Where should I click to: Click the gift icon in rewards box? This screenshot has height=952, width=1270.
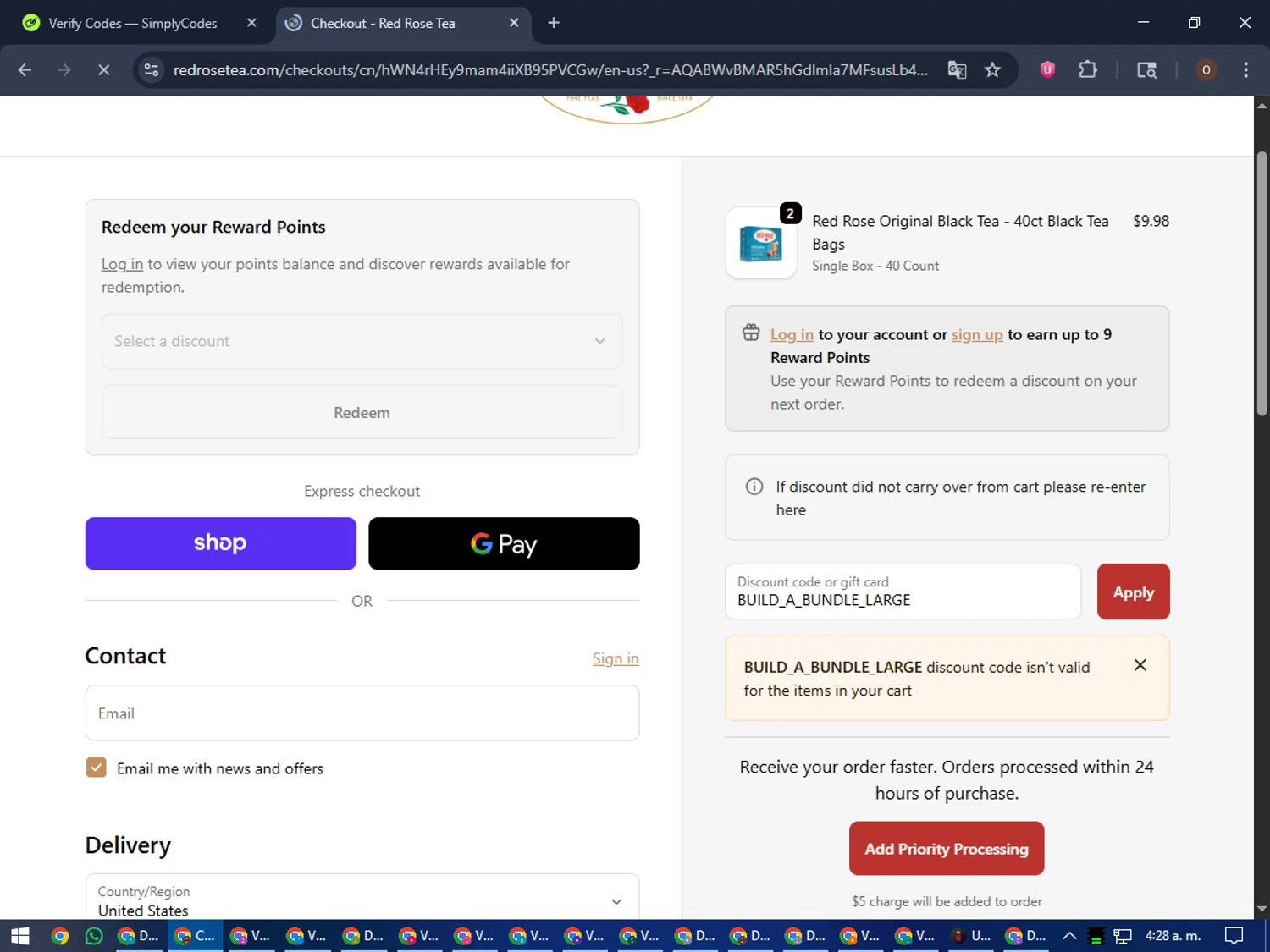coord(751,333)
